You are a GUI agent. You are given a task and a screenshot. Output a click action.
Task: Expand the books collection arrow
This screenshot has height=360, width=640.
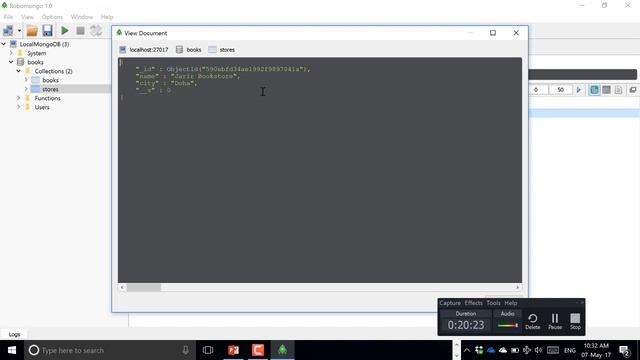click(x=26, y=80)
